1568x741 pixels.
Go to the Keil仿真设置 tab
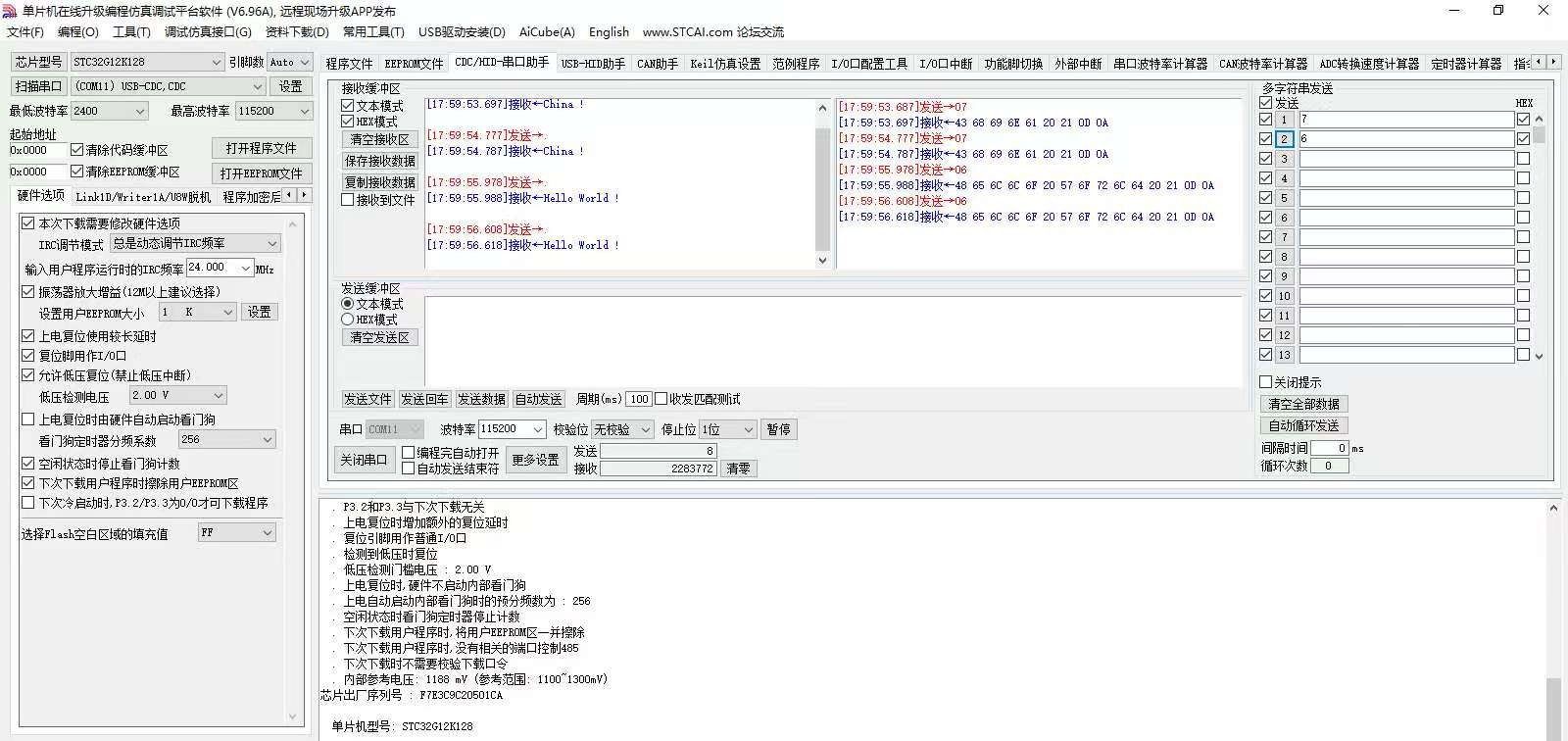[725, 64]
